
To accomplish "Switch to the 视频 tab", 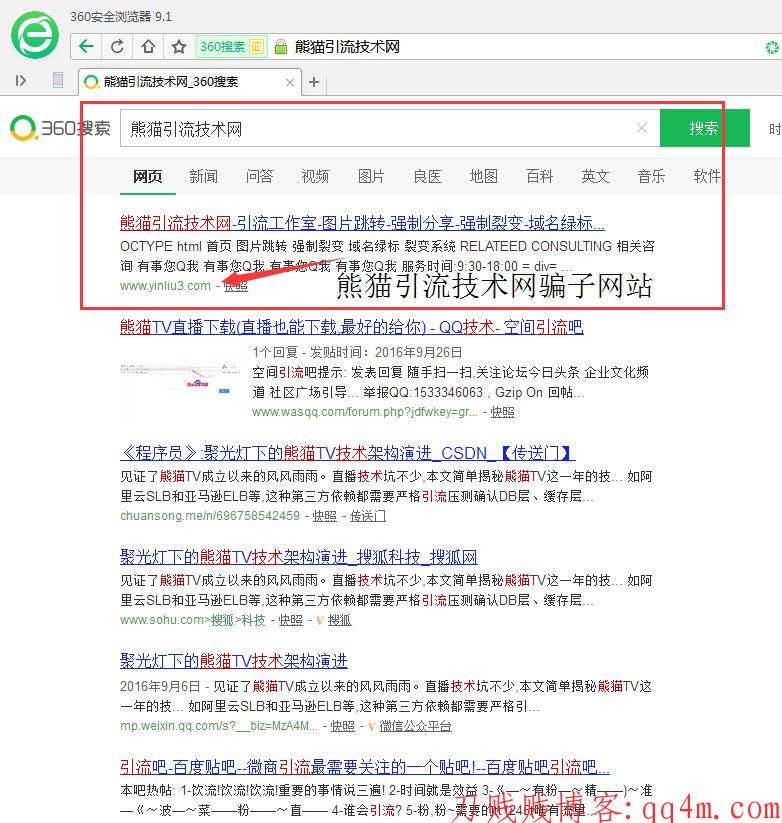I will (315, 176).
